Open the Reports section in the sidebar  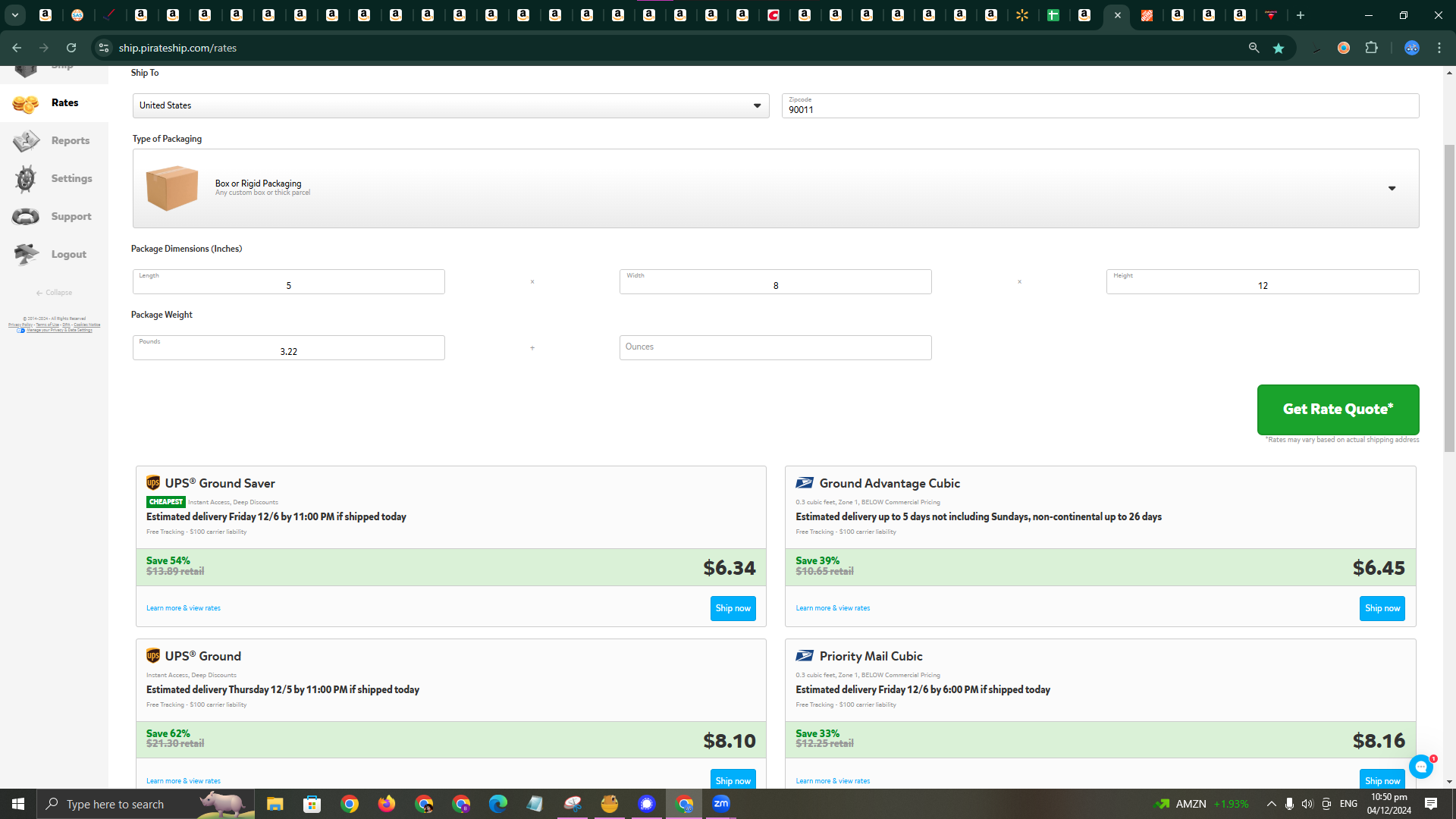[54, 141]
